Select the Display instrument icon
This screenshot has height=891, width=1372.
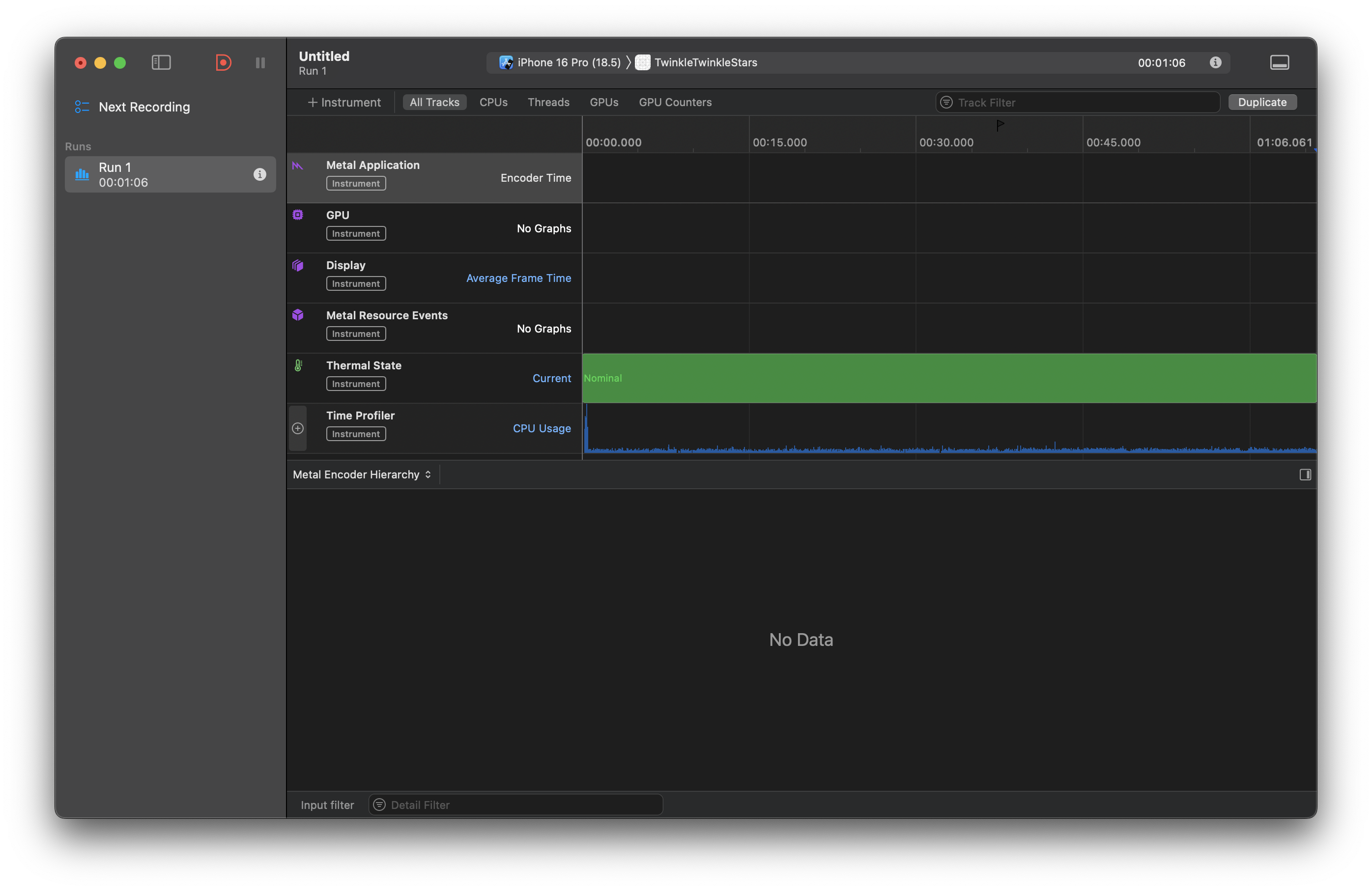297,265
